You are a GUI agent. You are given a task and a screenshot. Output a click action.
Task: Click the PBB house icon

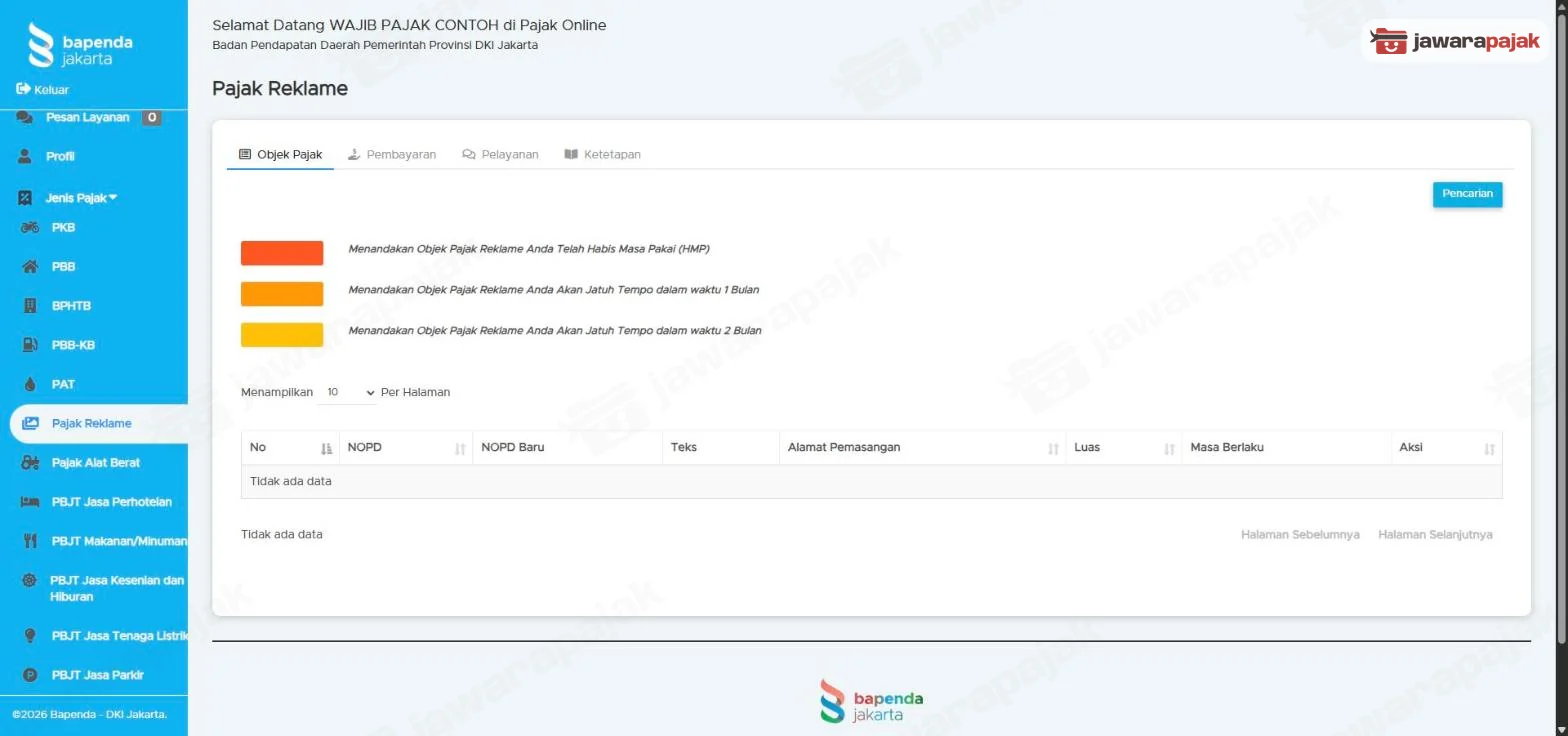click(x=30, y=266)
